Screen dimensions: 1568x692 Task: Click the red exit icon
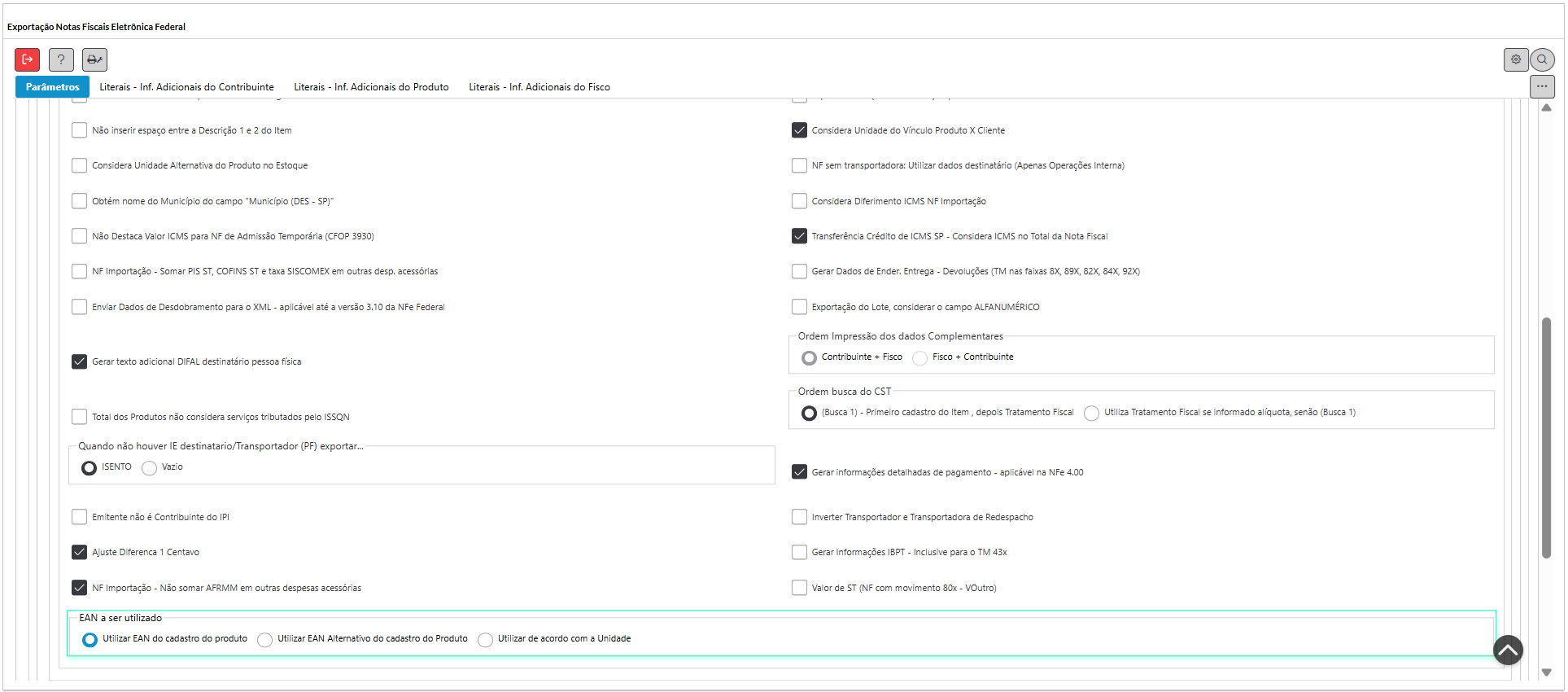27,59
